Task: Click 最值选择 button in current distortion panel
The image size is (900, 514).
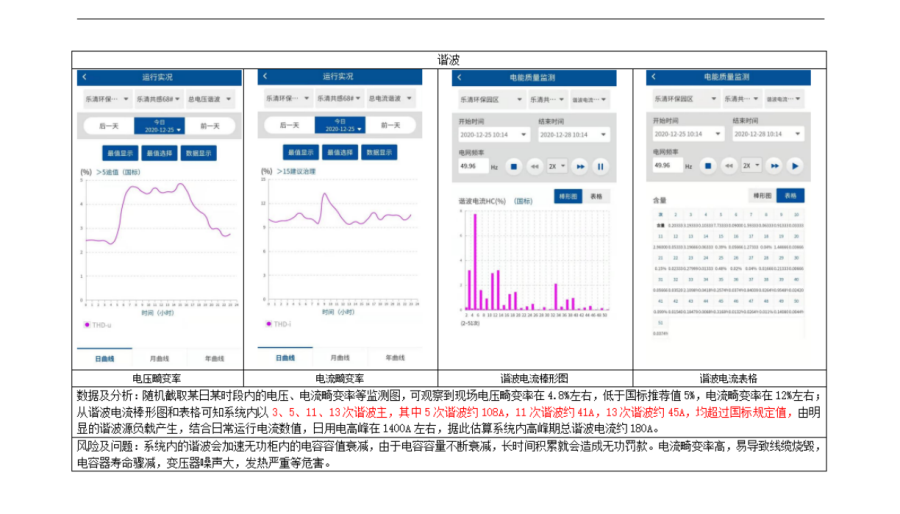Action: (x=339, y=152)
